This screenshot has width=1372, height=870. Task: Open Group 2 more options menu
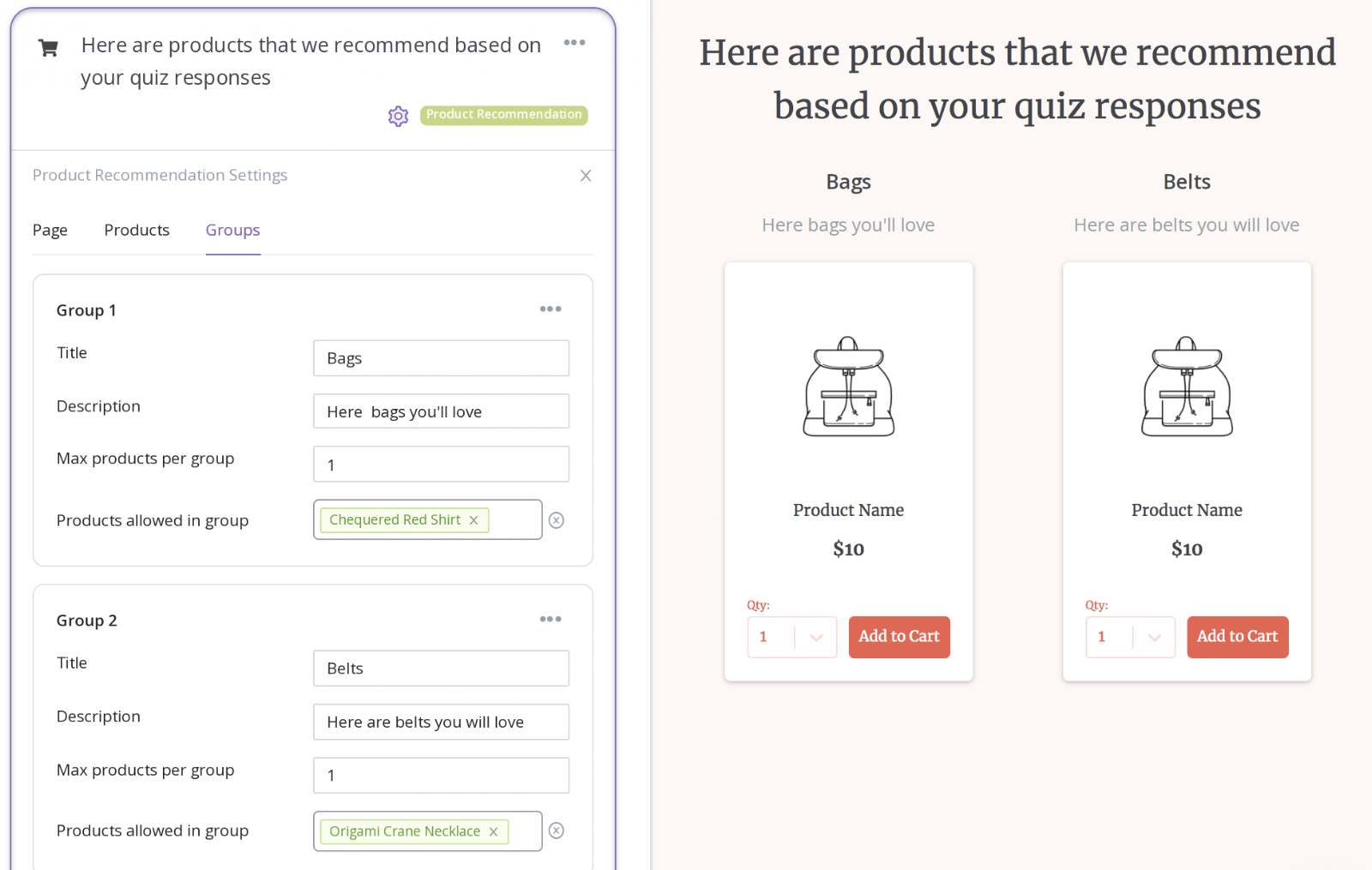click(x=551, y=619)
